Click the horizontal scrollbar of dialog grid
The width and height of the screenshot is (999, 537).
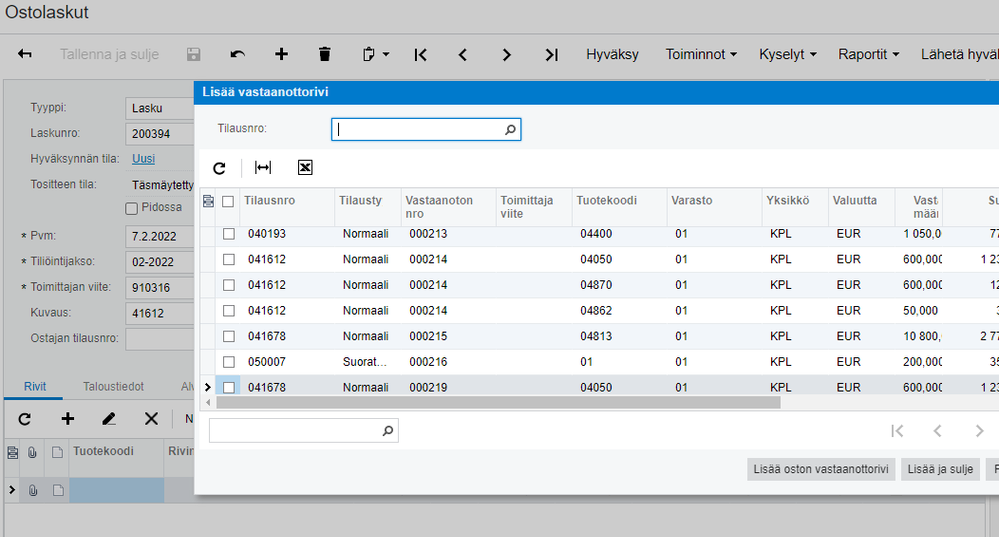click(498, 403)
